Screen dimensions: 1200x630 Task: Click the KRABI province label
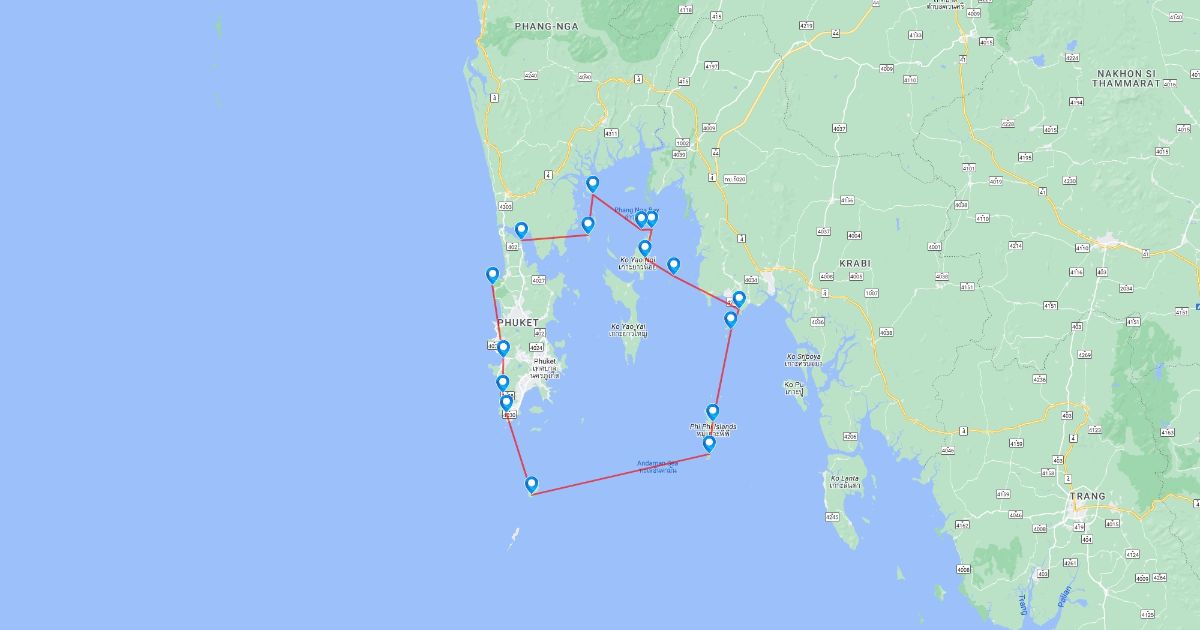pyautogui.click(x=855, y=263)
